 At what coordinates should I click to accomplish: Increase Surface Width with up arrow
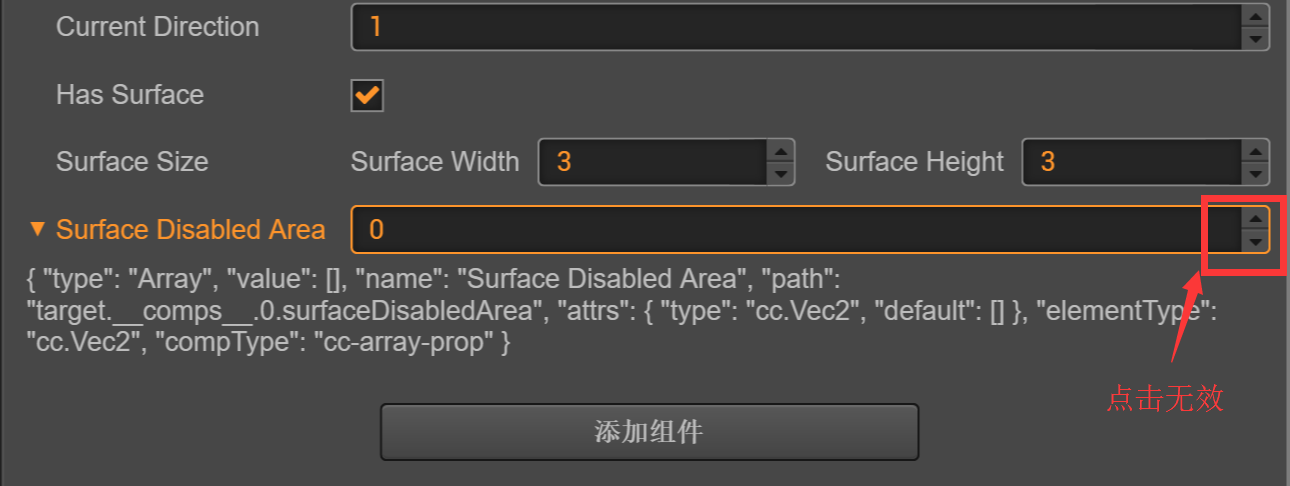(781, 151)
